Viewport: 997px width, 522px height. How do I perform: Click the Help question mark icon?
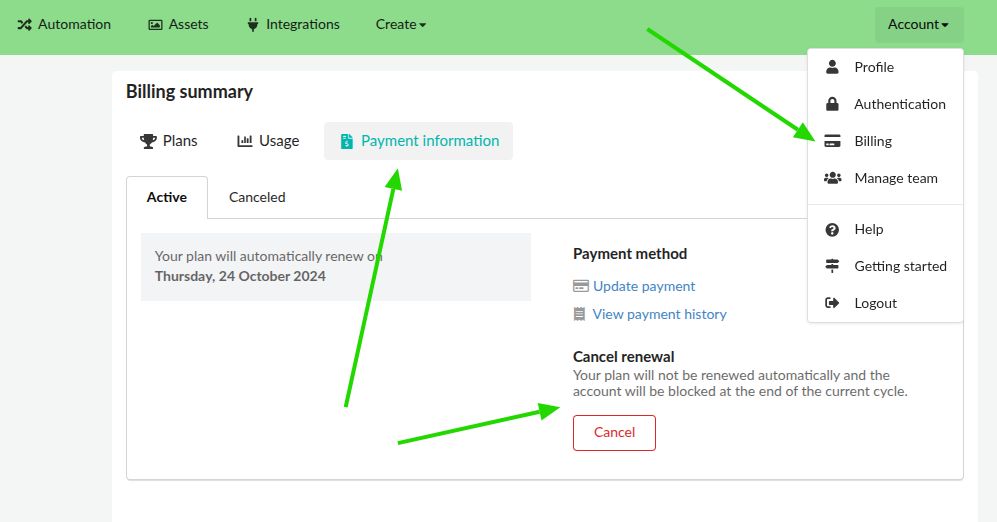tap(832, 229)
